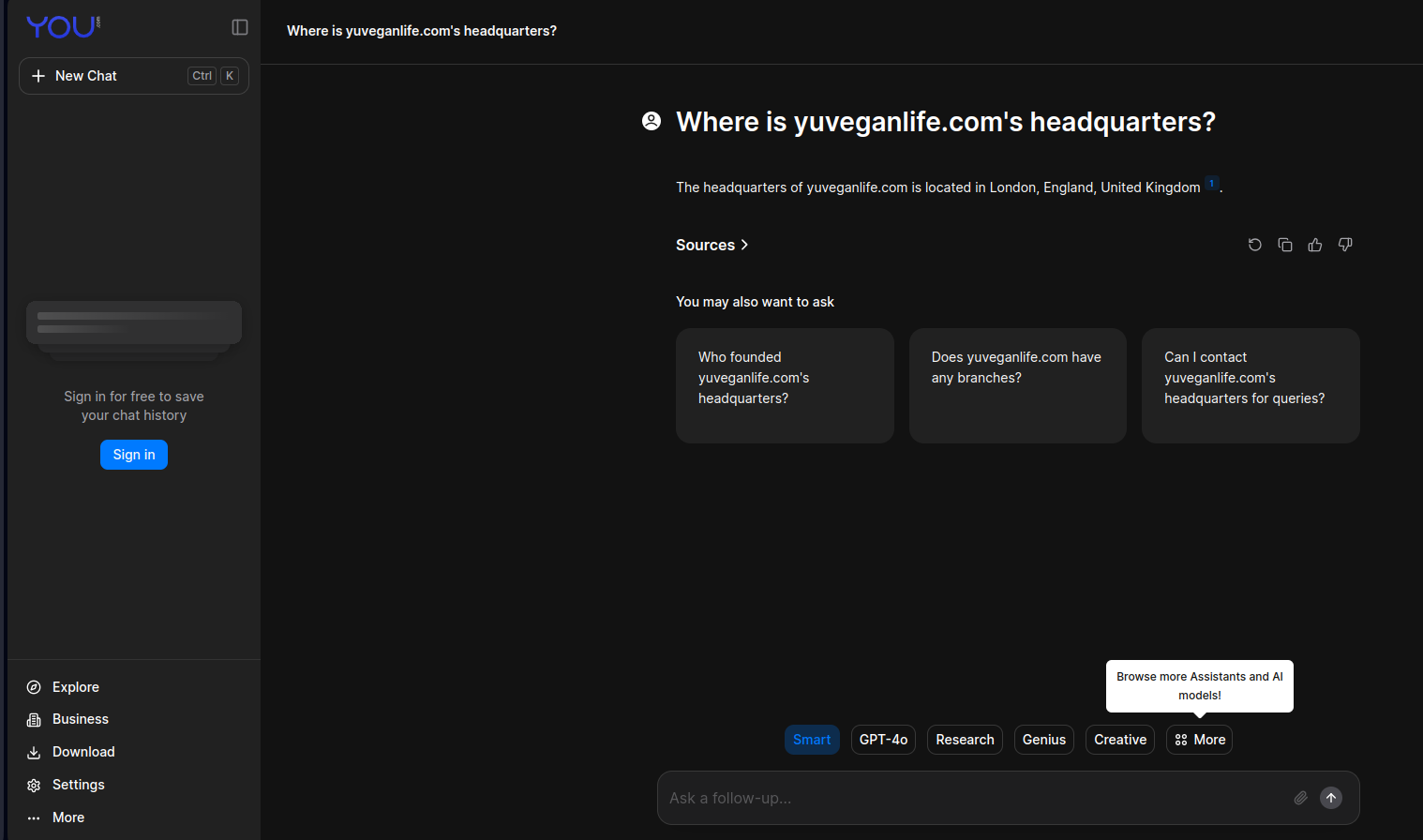Select 'Does yuveganlife.com have any branches?' suggestion
The height and width of the screenshot is (840, 1423).
[x=1018, y=385]
